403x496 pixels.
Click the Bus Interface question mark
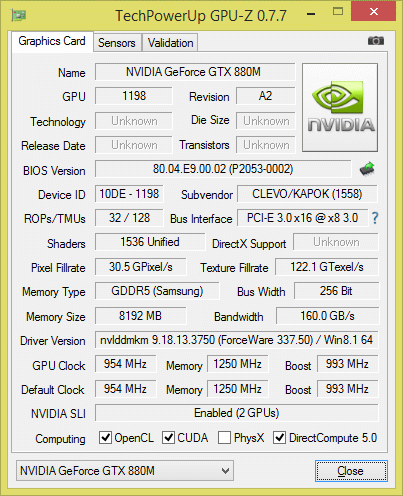pos(375,218)
